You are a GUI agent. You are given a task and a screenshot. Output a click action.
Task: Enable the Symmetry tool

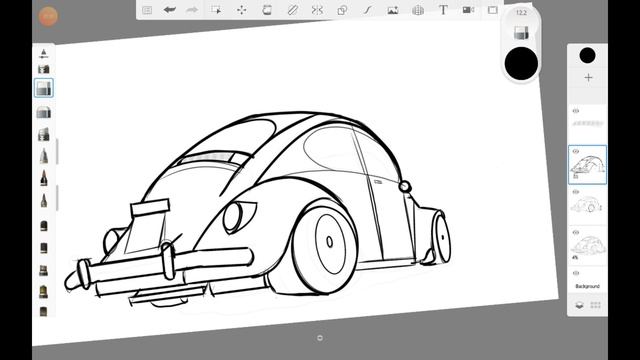click(x=317, y=10)
